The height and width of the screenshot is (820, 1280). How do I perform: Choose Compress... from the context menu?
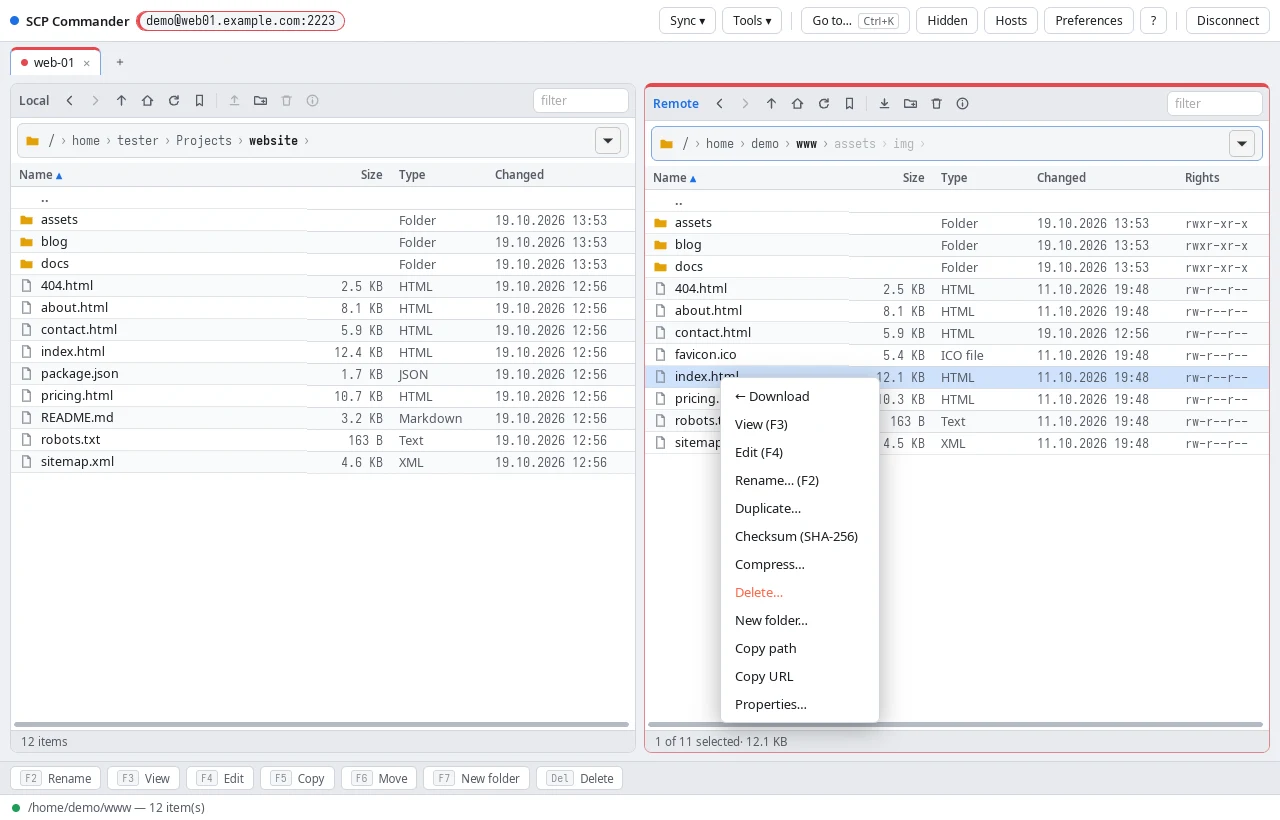point(799,564)
